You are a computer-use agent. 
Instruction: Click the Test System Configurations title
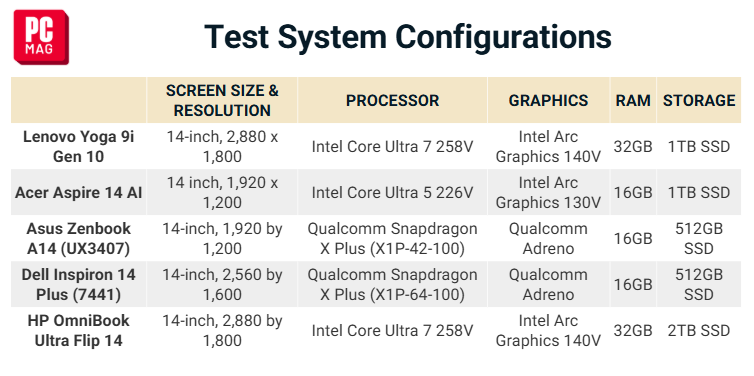click(407, 37)
